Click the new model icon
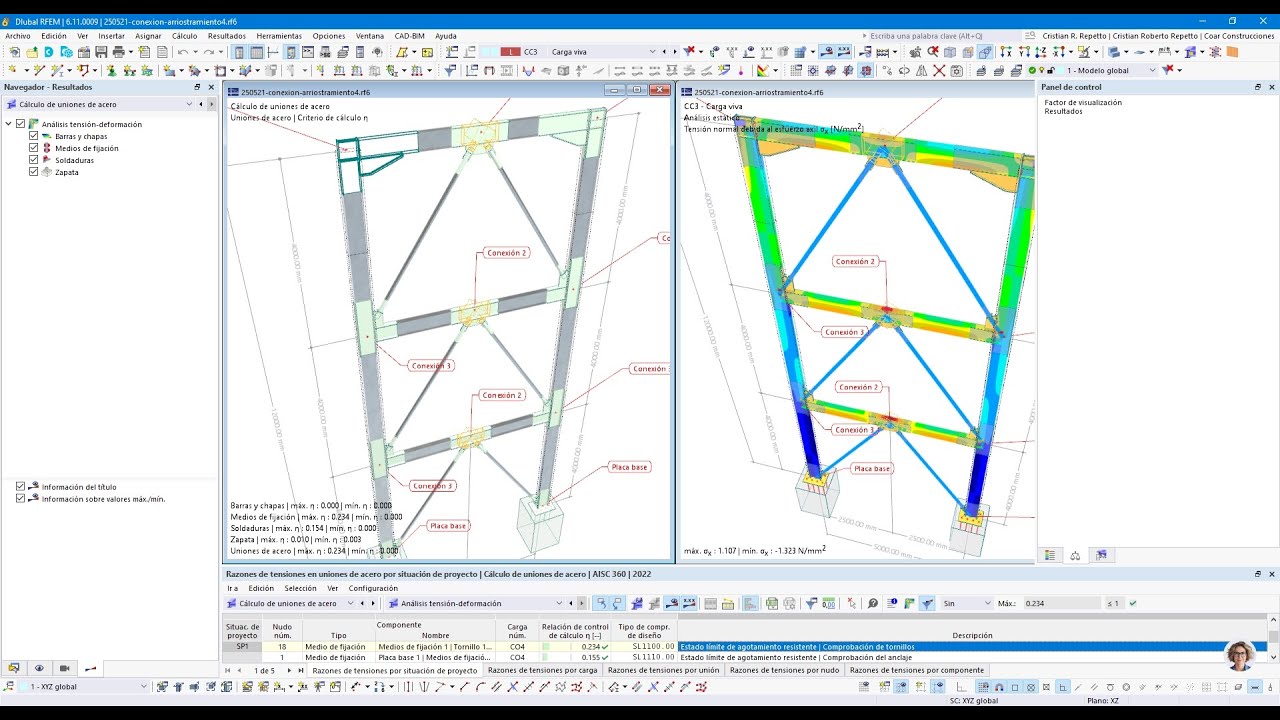 [14, 52]
